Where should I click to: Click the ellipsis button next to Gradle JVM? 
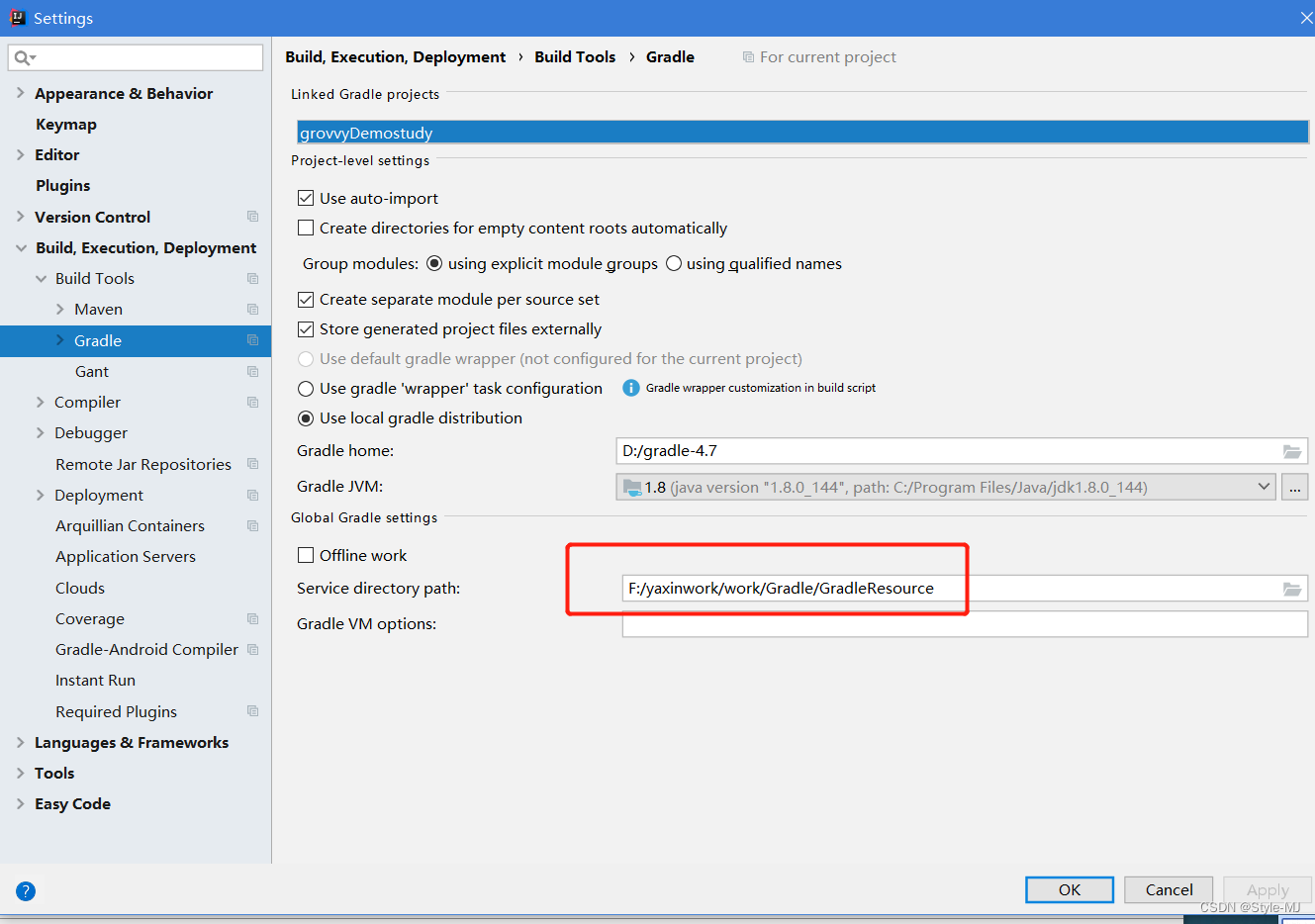[1295, 487]
